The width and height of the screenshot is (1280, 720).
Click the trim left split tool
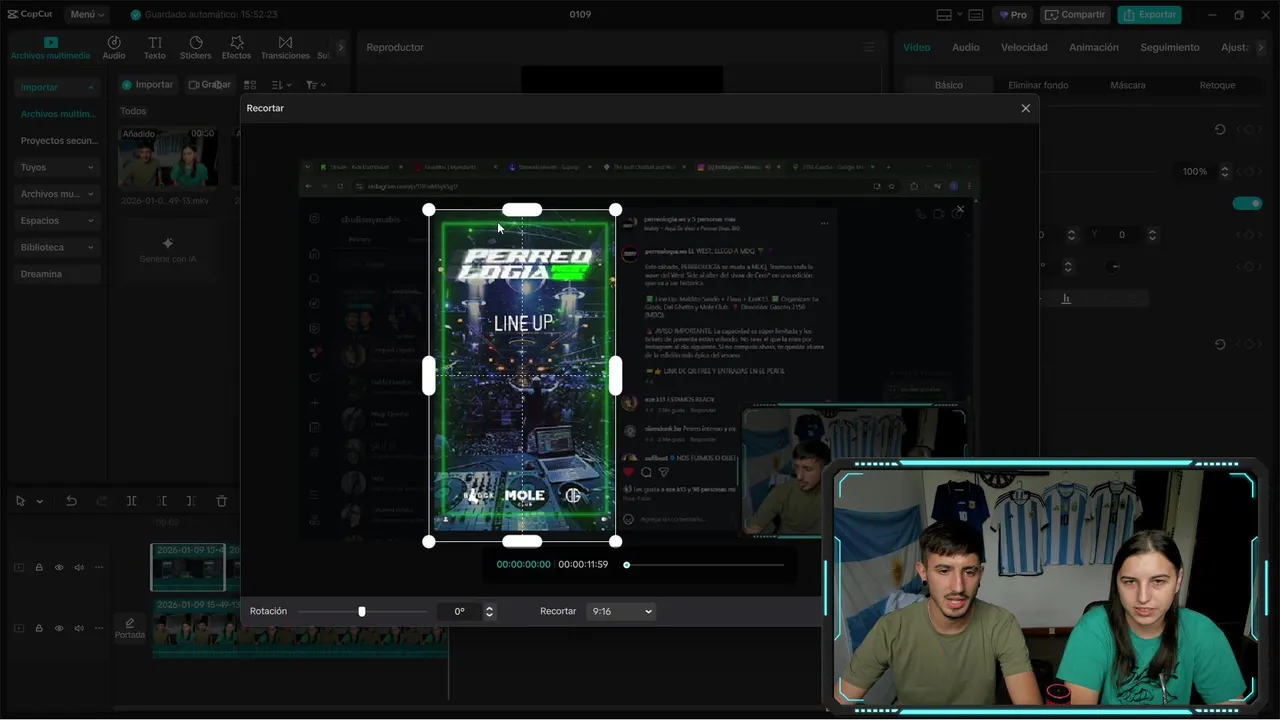(x=162, y=501)
